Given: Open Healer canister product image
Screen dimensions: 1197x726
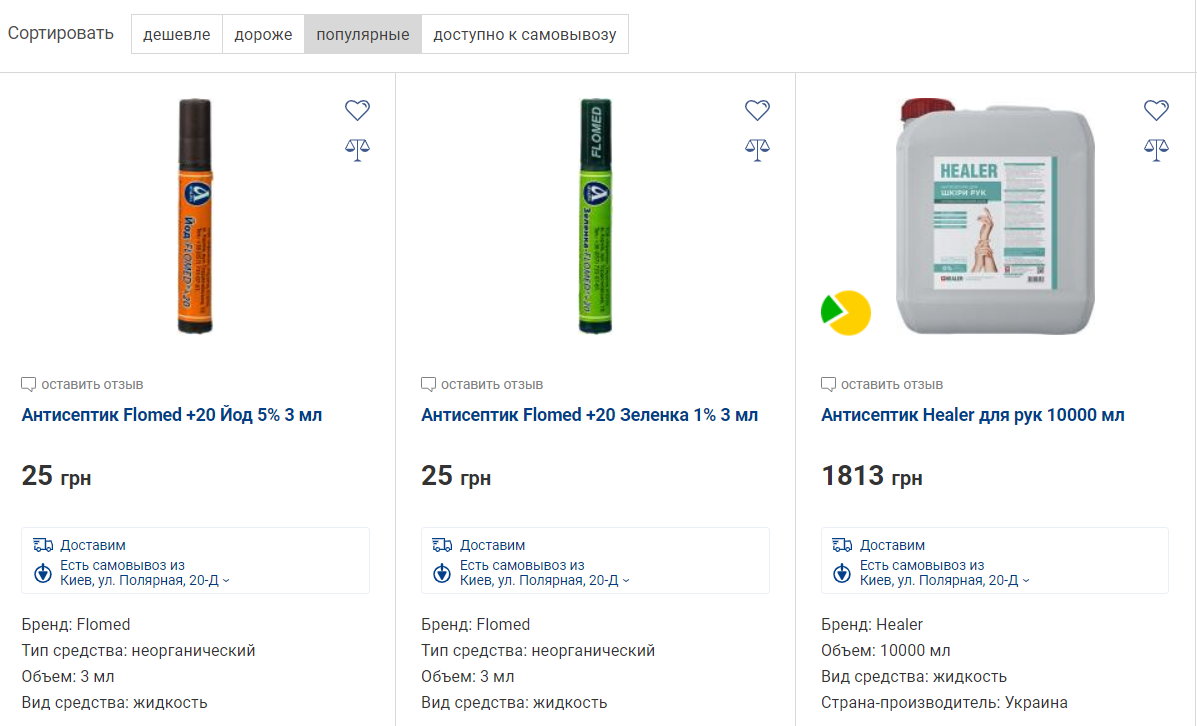Looking at the screenshot, I should coord(995,216).
